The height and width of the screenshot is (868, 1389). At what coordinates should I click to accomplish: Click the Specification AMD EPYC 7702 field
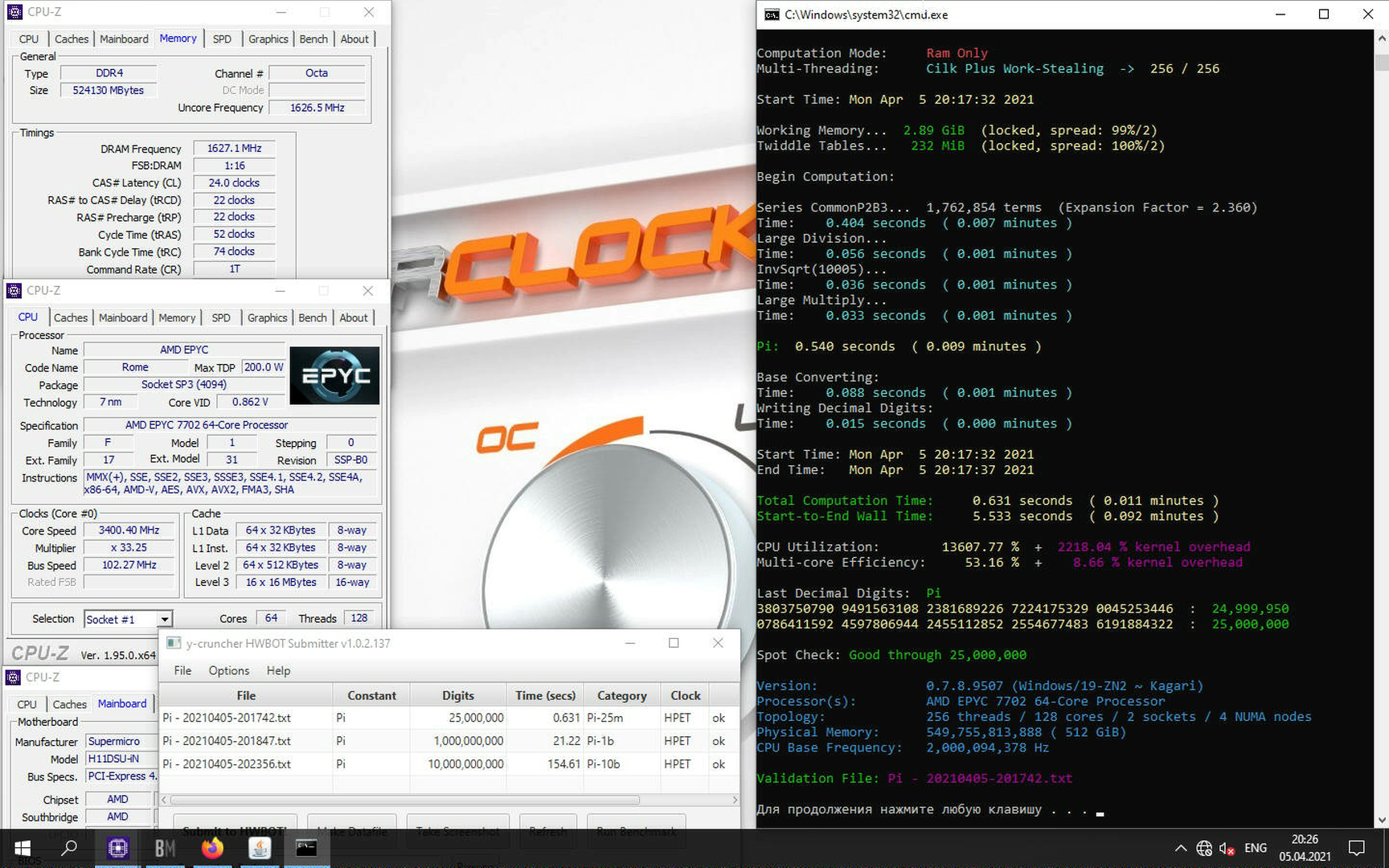(230, 425)
